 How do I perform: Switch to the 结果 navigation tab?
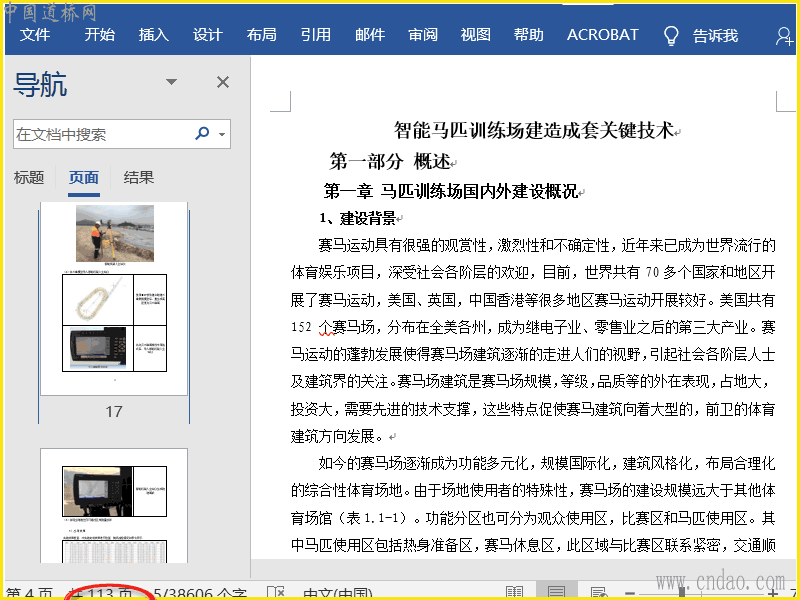(x=139, y=178)
